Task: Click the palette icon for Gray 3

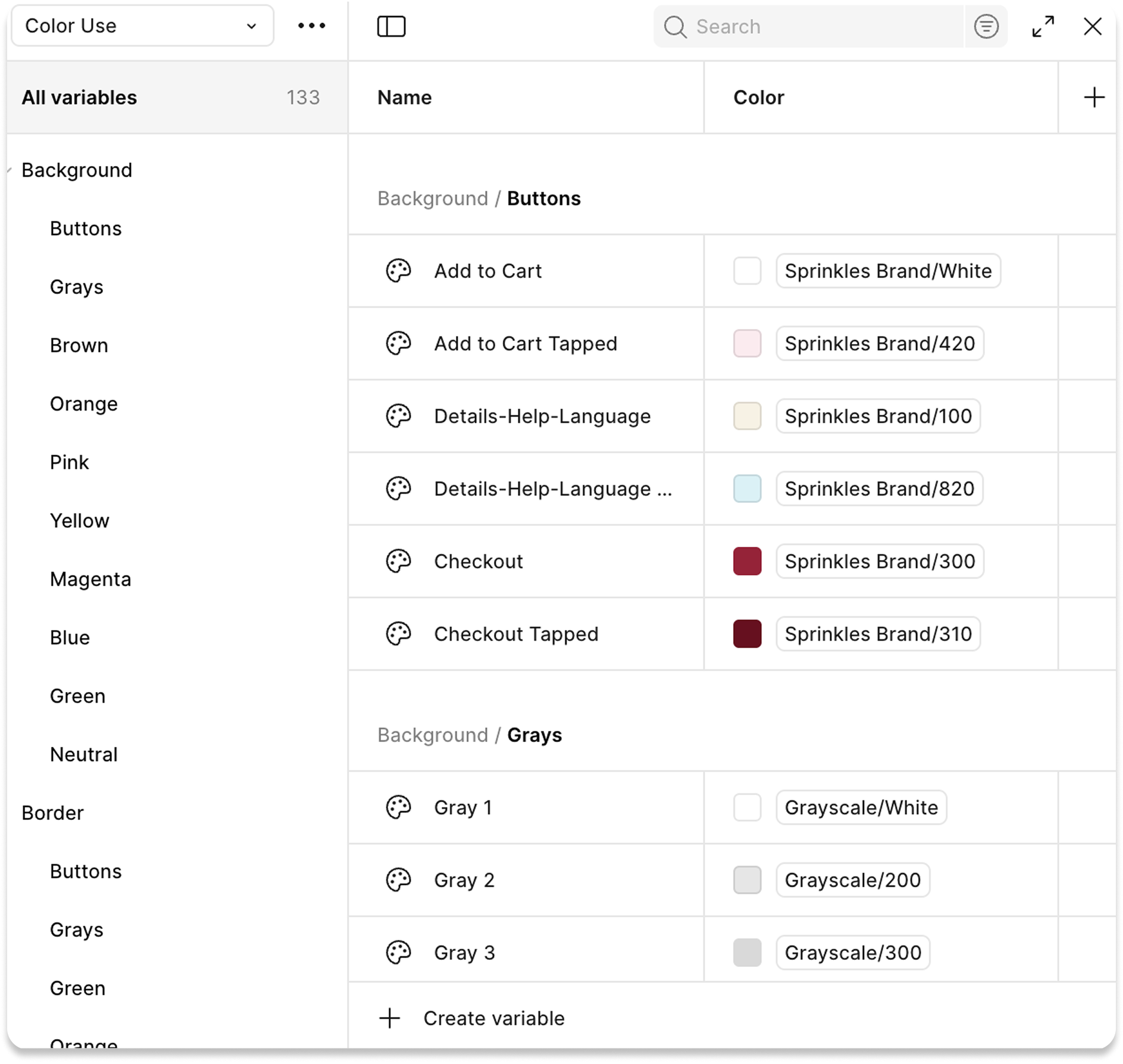Action: tap(398, 953)
